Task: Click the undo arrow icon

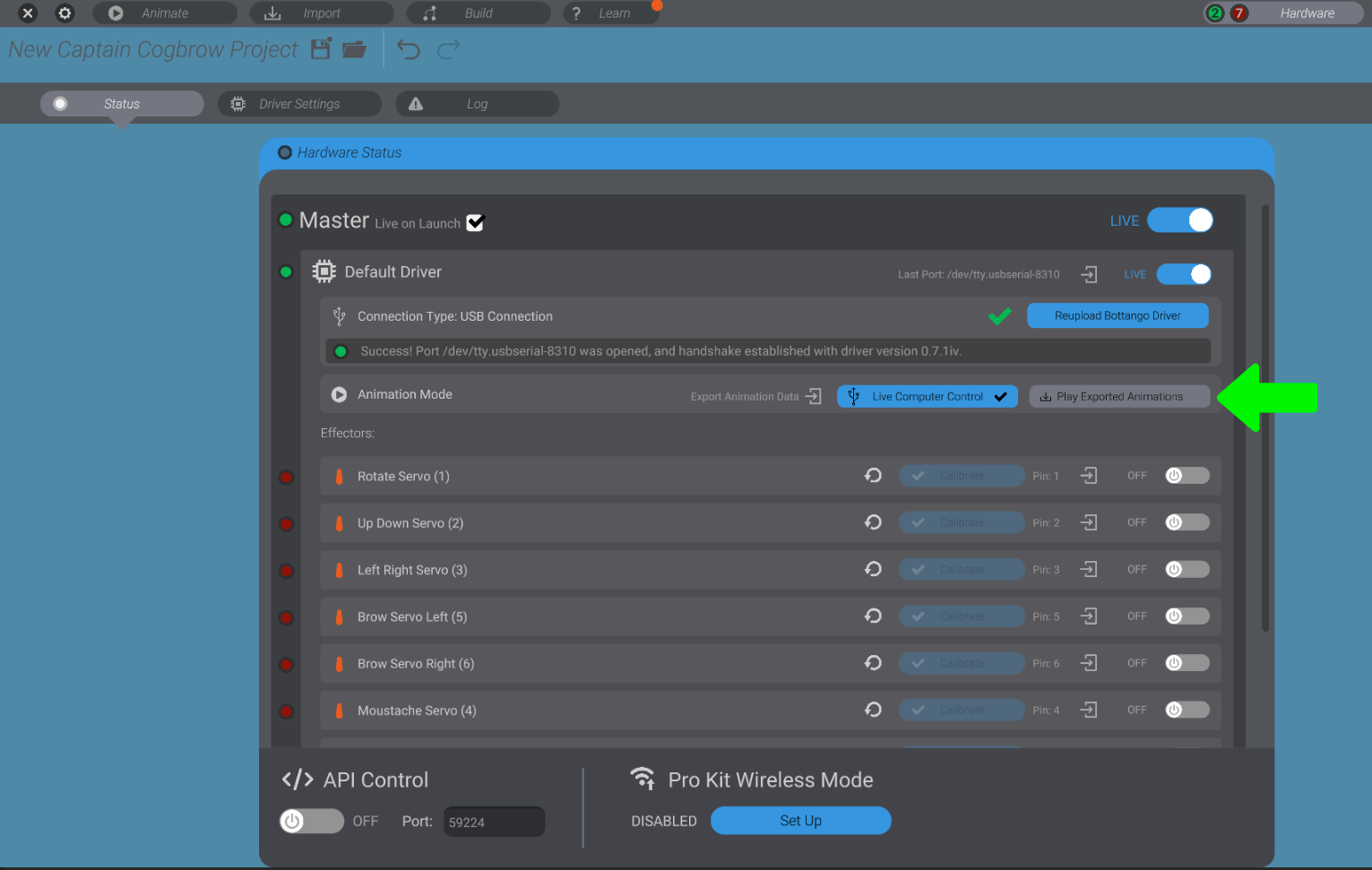Action: (409, 49)
